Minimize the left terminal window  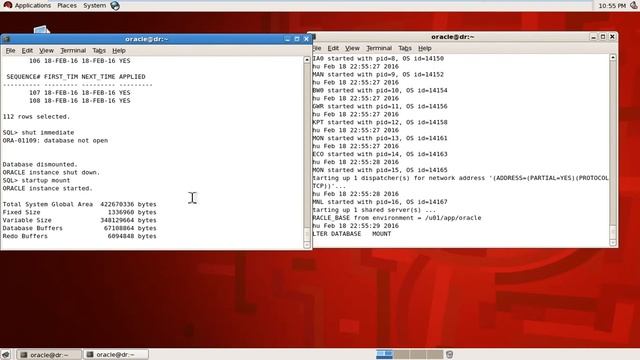coord(287,39)
